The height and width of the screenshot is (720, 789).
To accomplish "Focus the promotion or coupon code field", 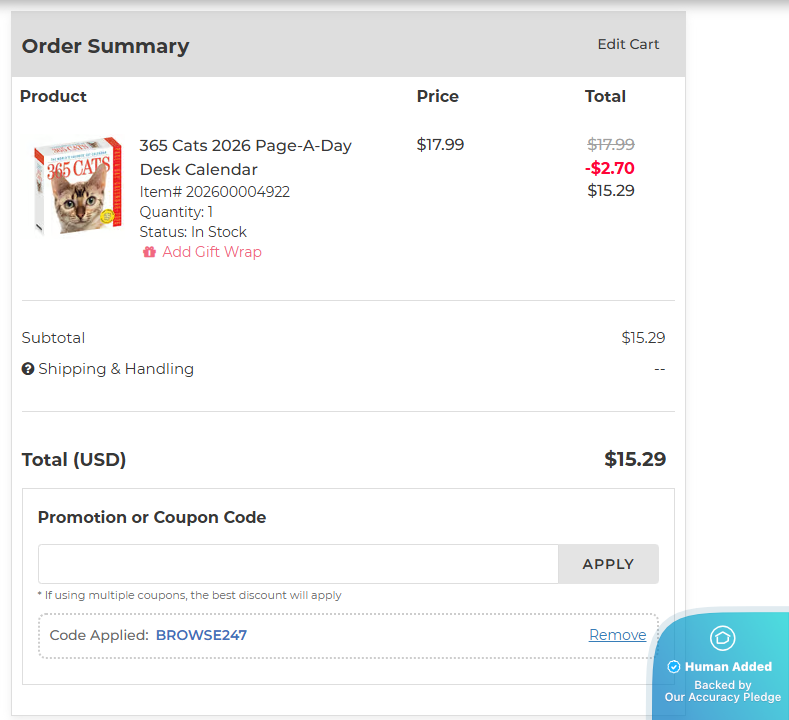I will [x=298, y=564].
